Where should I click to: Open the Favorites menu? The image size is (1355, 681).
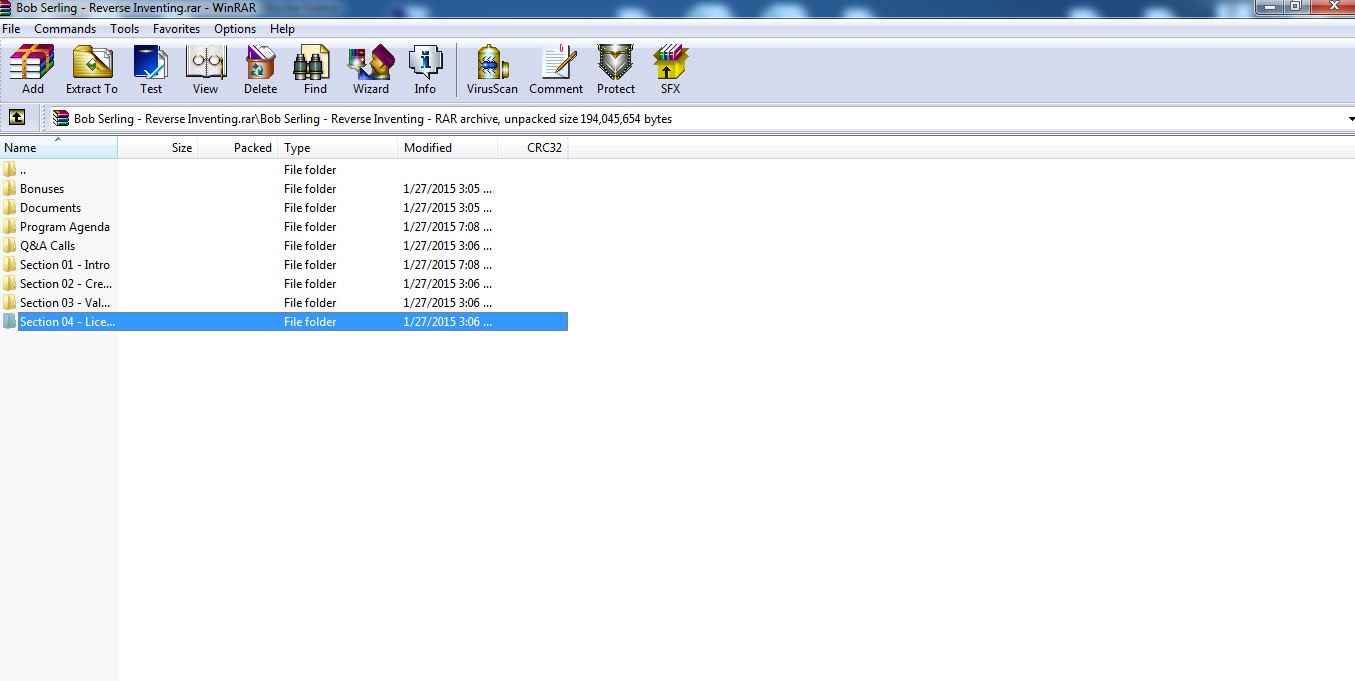(176, 29)
